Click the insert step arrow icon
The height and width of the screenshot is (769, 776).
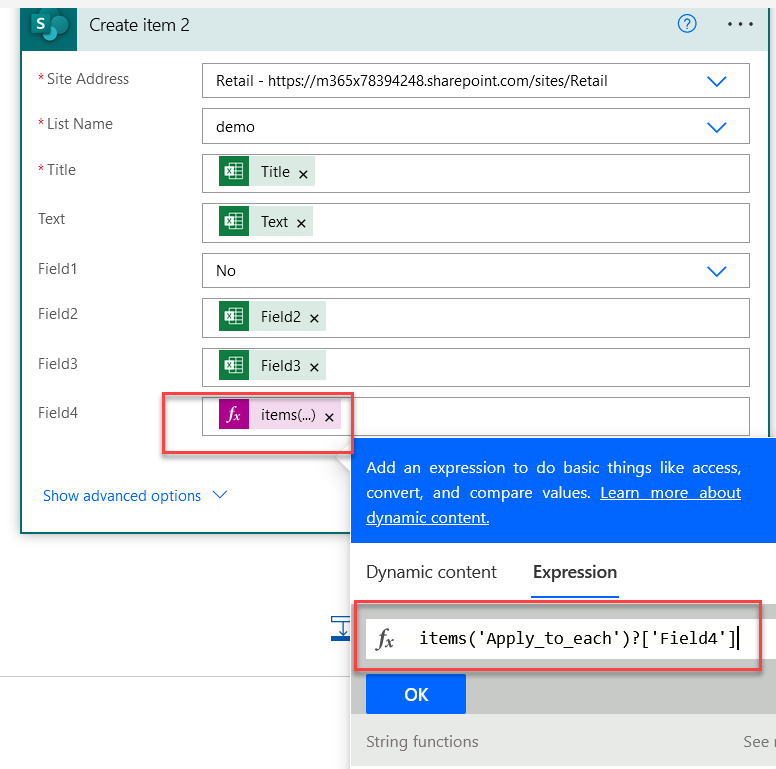coord(340,628)
